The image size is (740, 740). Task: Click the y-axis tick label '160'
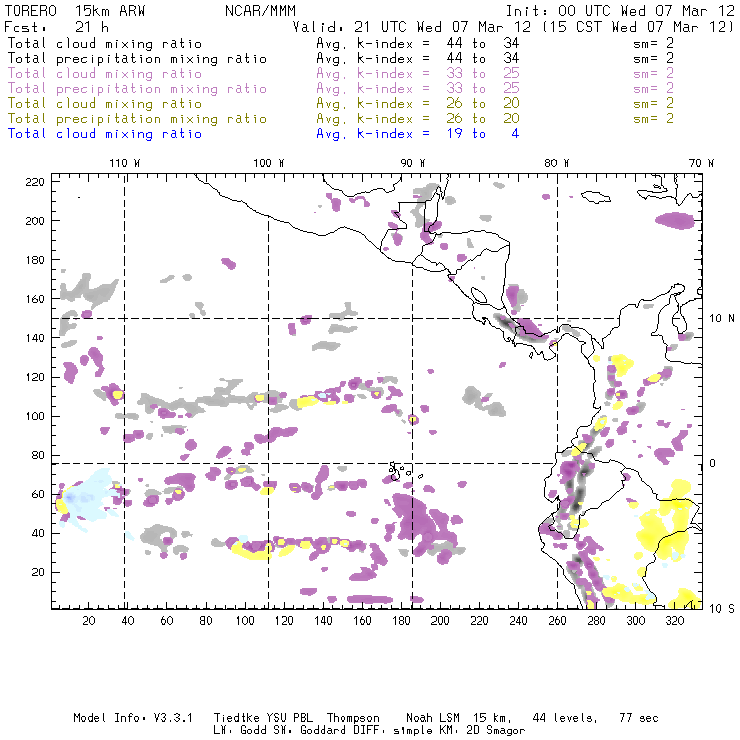(35, 299)
